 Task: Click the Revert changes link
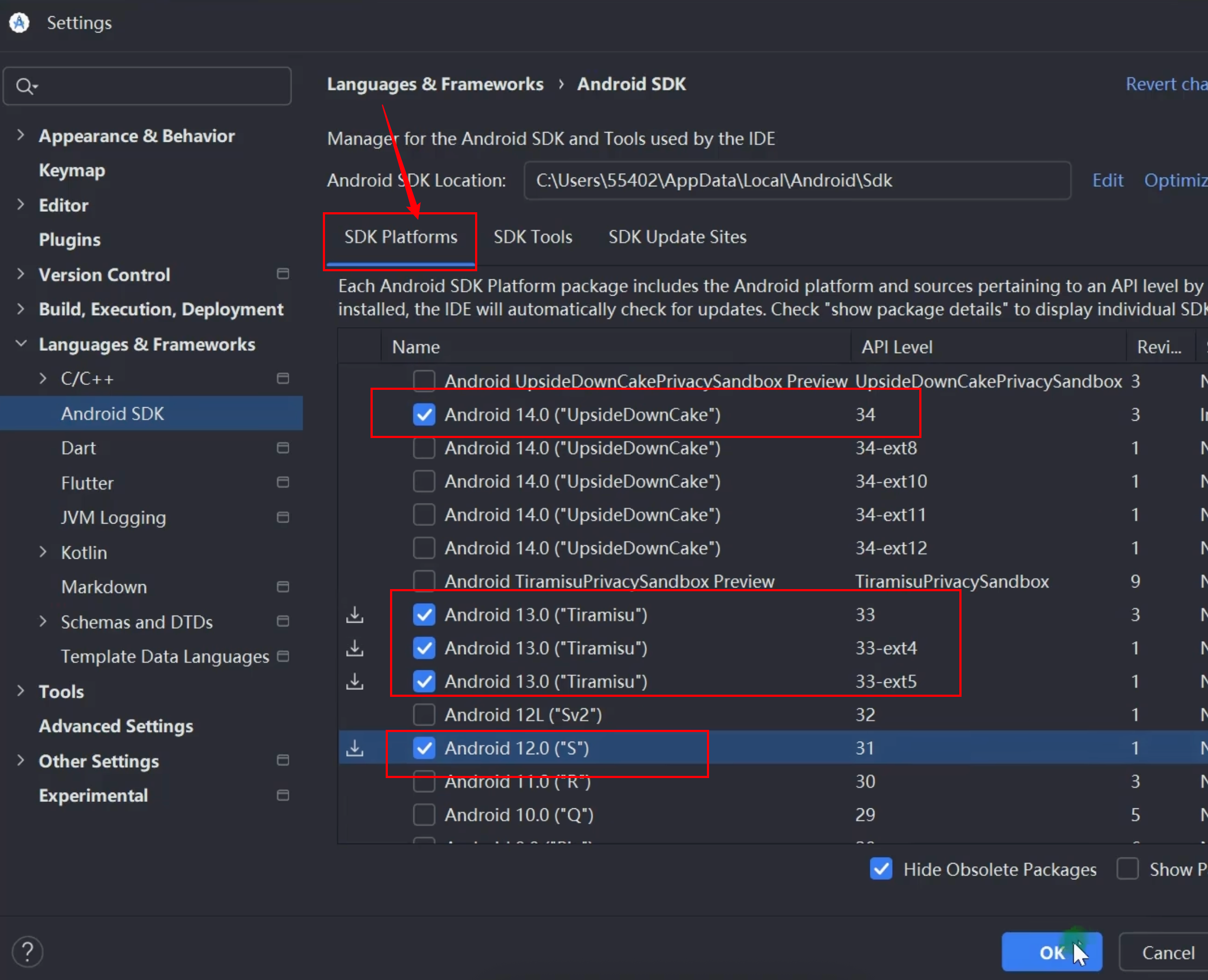coord(1166,84)
